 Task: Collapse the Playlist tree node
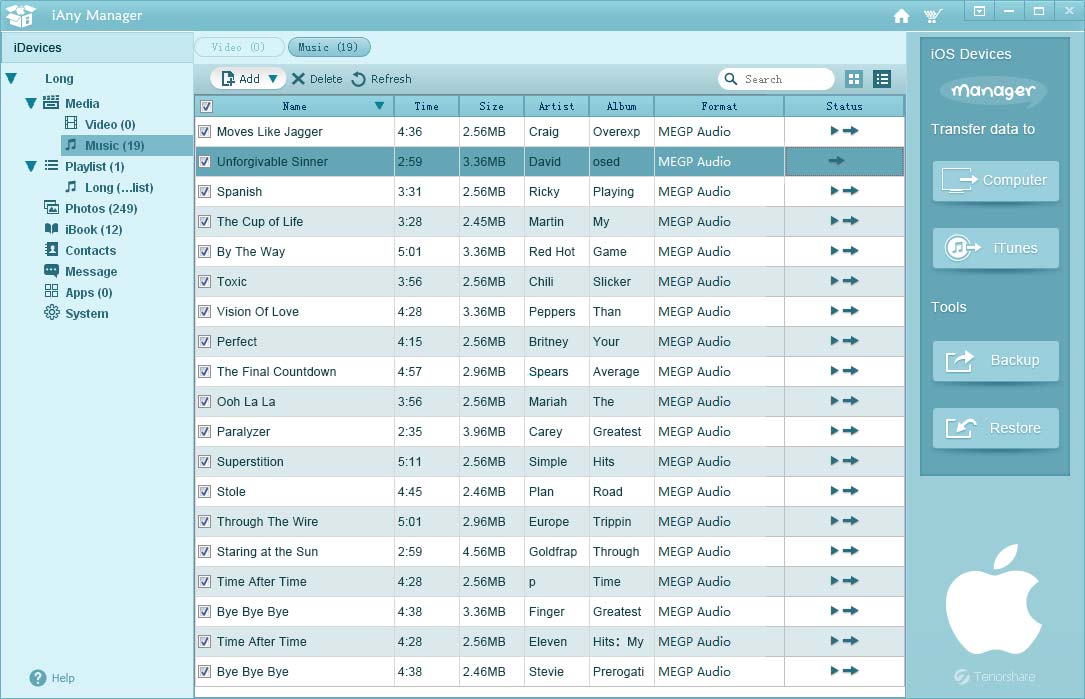pyautogui.click(x=31, y=166)
